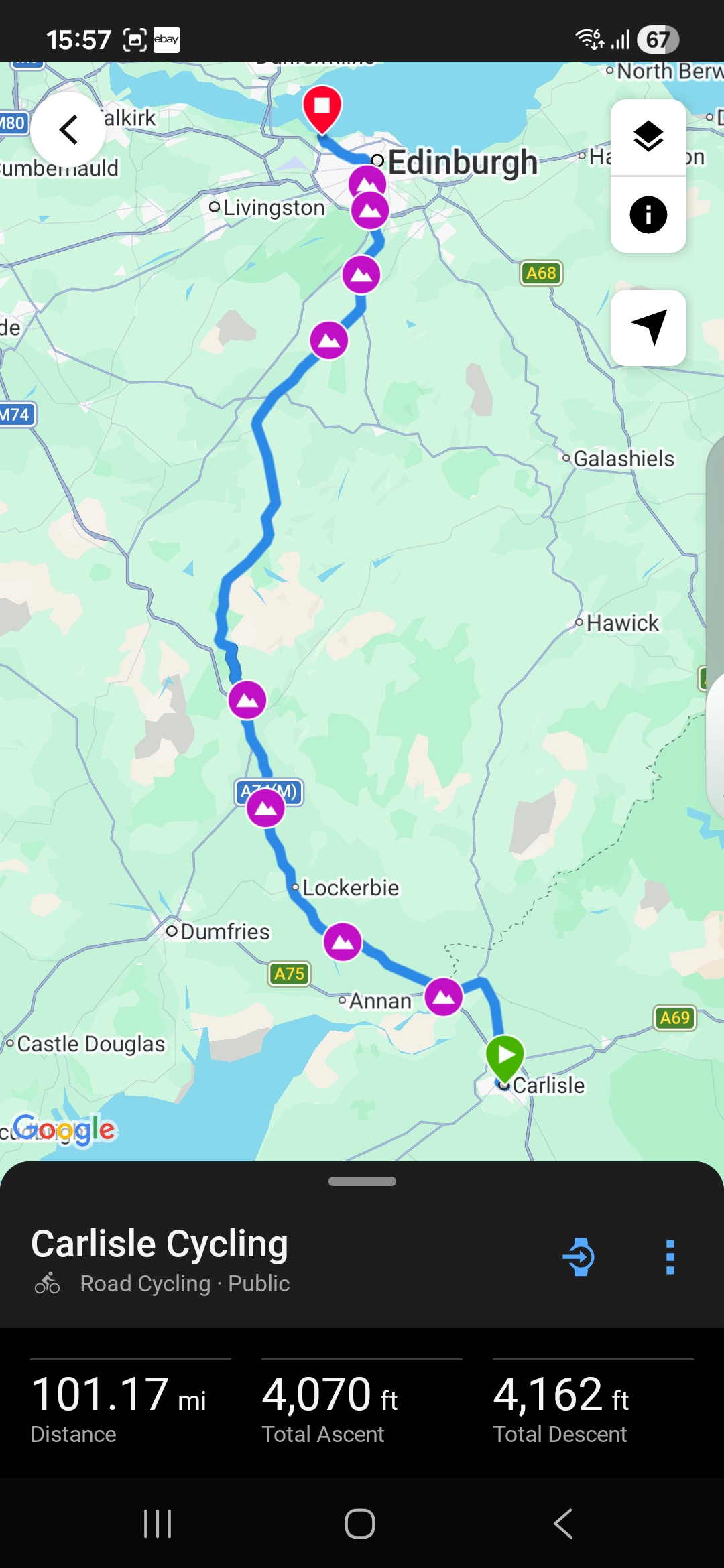
Task: Select the climb marker south of Lockerbie
Action: point(343,941)
